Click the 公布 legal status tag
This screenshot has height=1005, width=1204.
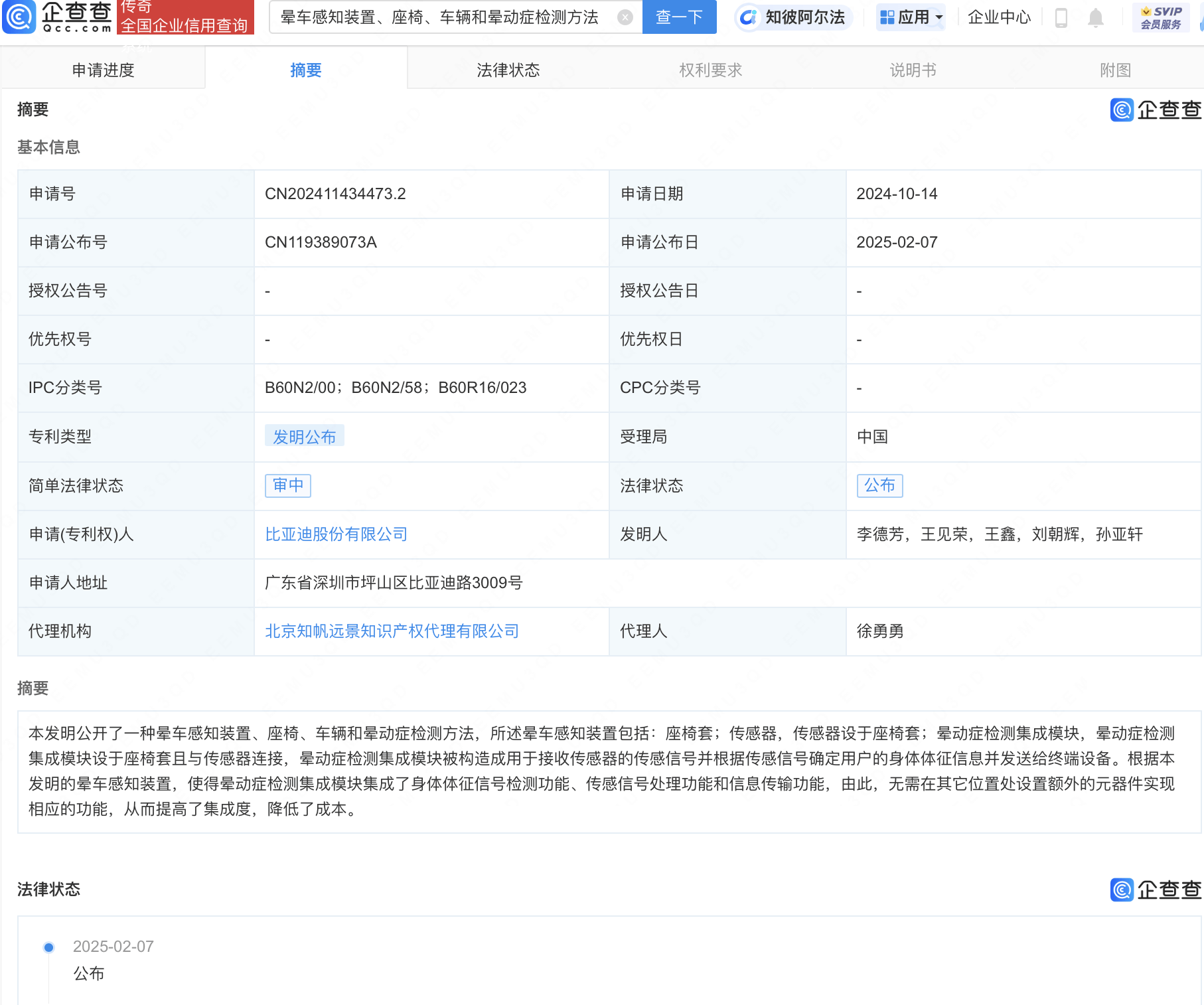tap(879, 485)
